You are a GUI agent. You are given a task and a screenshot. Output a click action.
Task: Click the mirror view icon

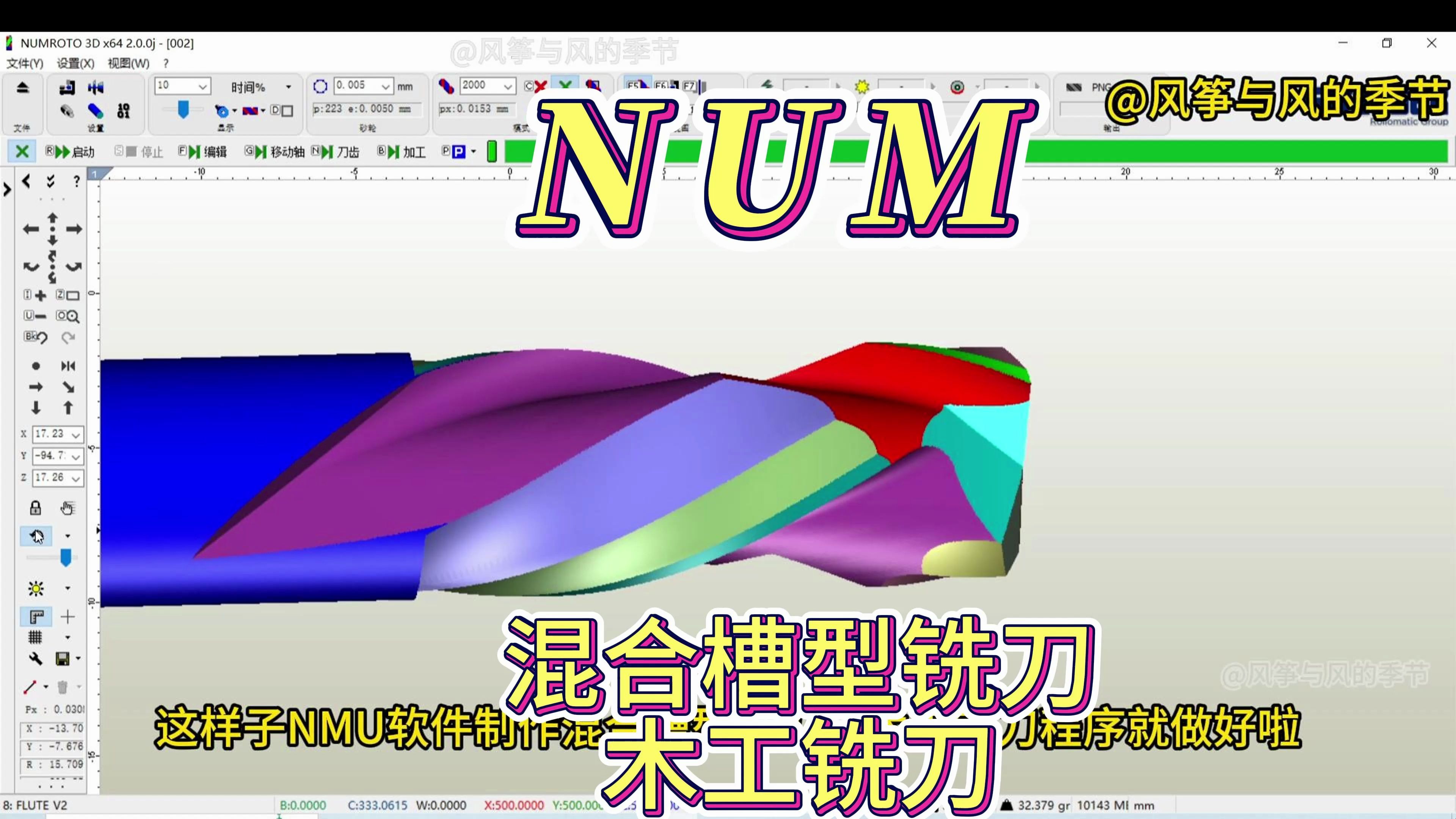(x=68, y=366)
